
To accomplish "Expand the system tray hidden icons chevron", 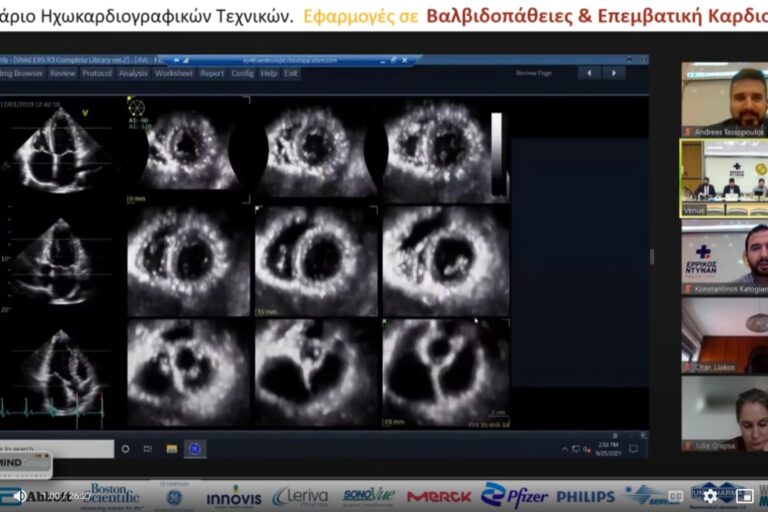I will 563,449.
